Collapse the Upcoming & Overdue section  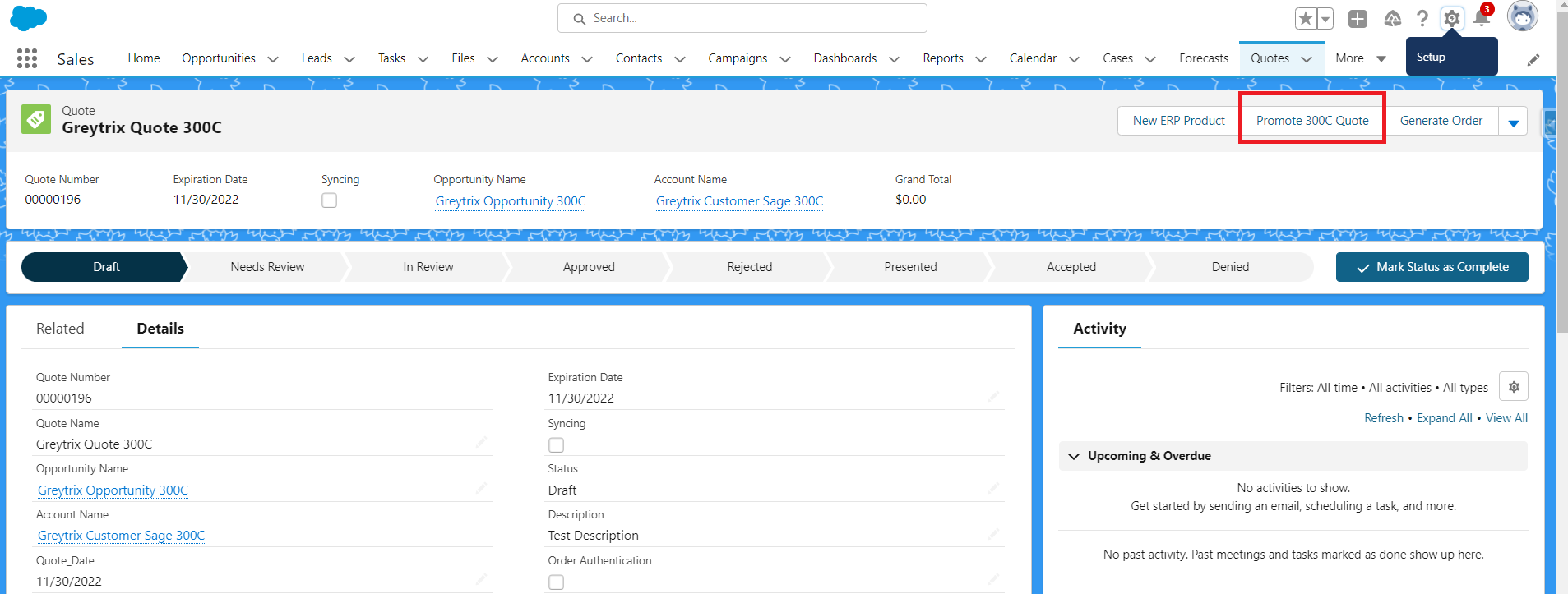click(x=1074, y=456)
